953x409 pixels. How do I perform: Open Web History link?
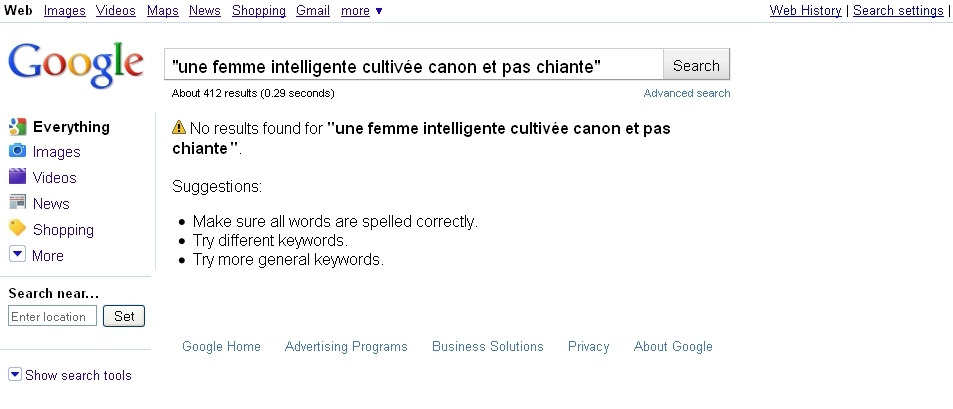(x=806, y=11)
